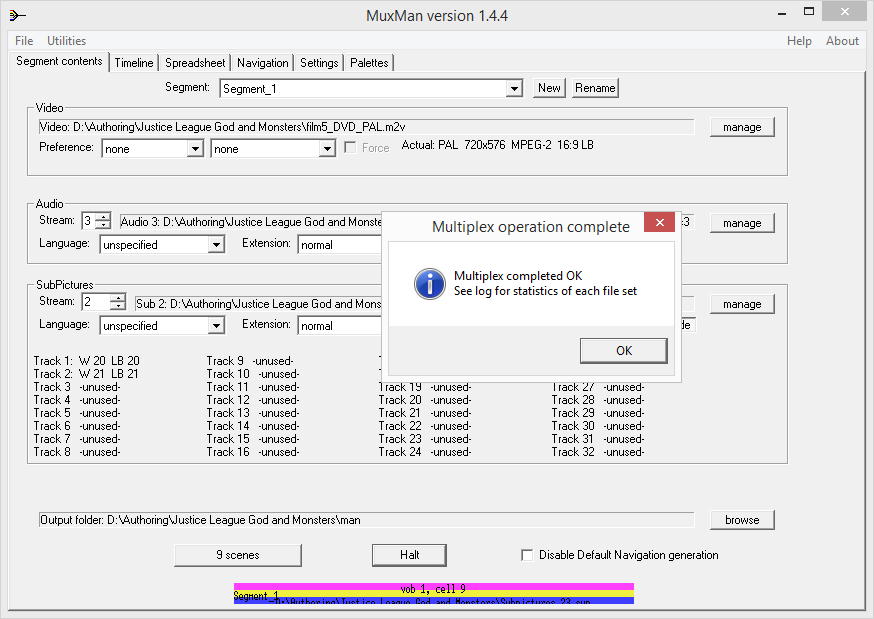Browse for the output folder
Screen dimensions: 874x619
pyautogui.click(x=742, y=520)
